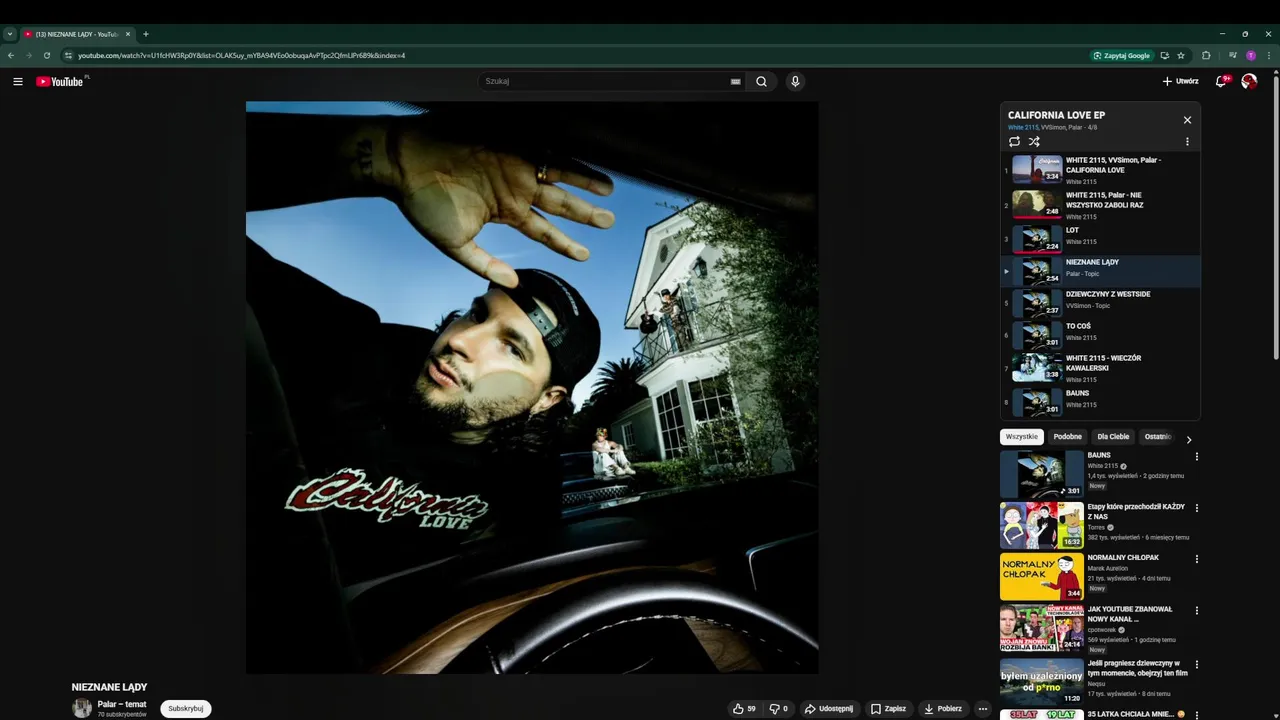Screen dimensions: 1280x720
Task: Close the NIEZNANE LĄDY tab
Action: (x=128, y=34)
